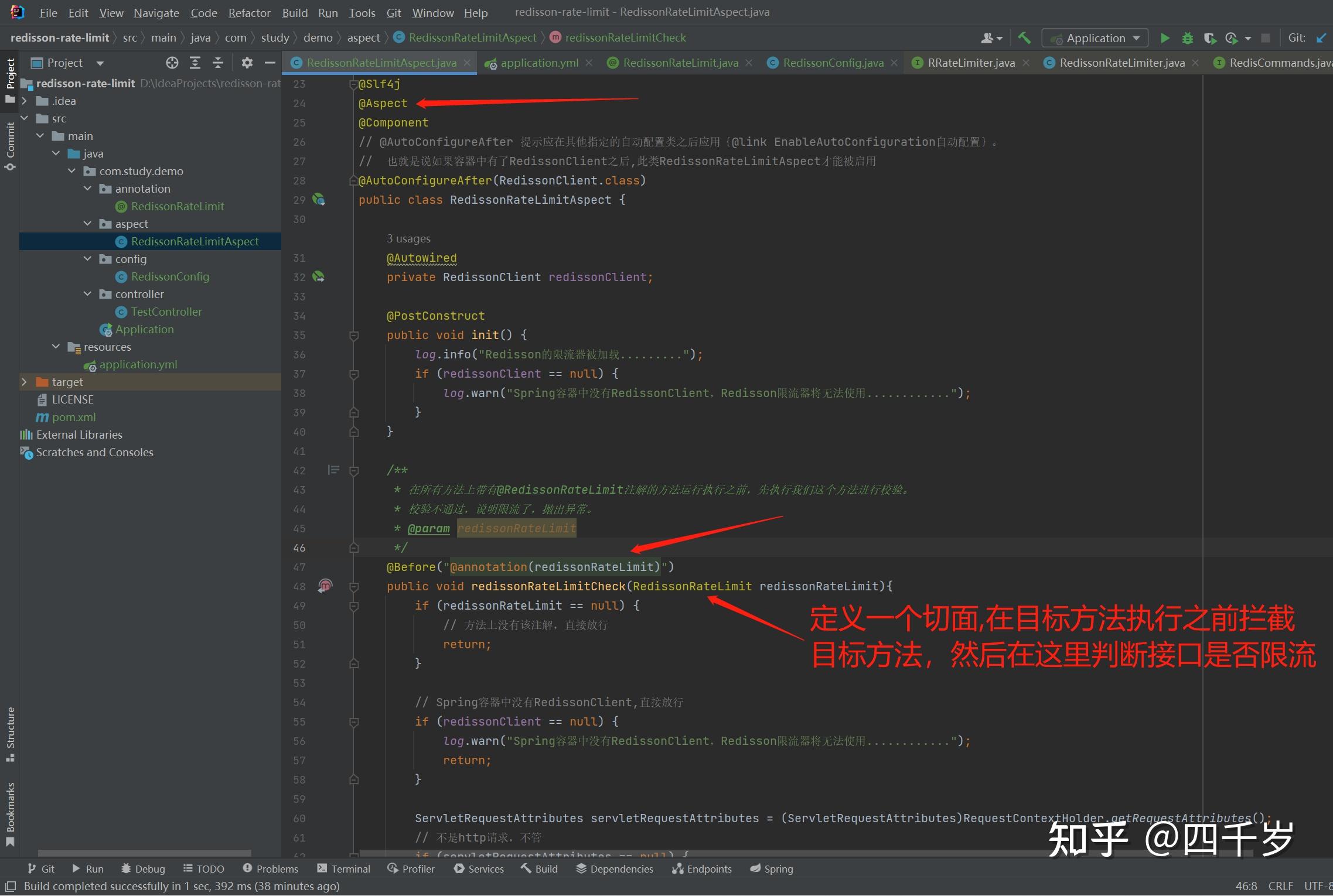Switch to the application.yml editor tab

point(539,63)
